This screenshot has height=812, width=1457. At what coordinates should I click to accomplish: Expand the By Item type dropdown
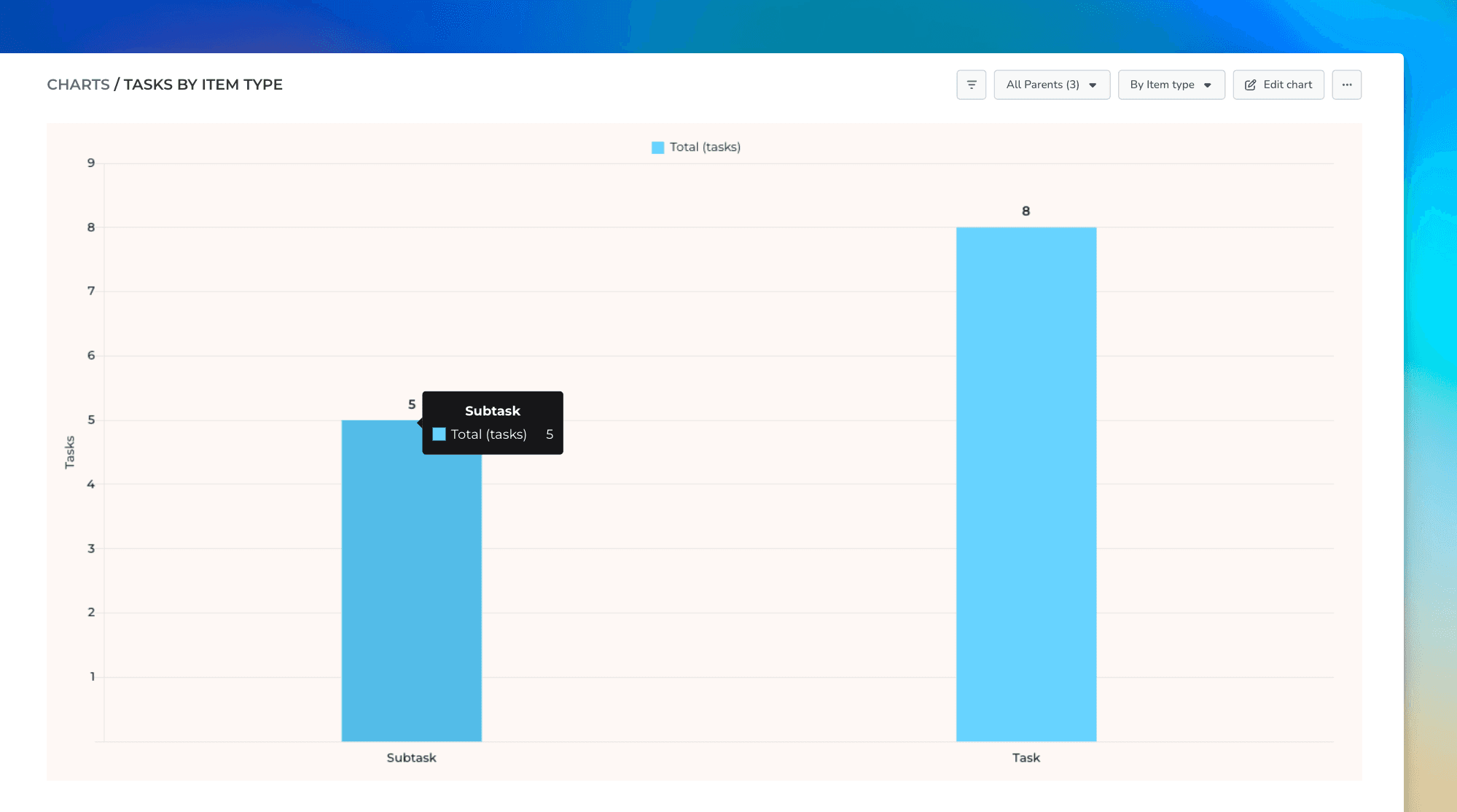(1171, 85)
